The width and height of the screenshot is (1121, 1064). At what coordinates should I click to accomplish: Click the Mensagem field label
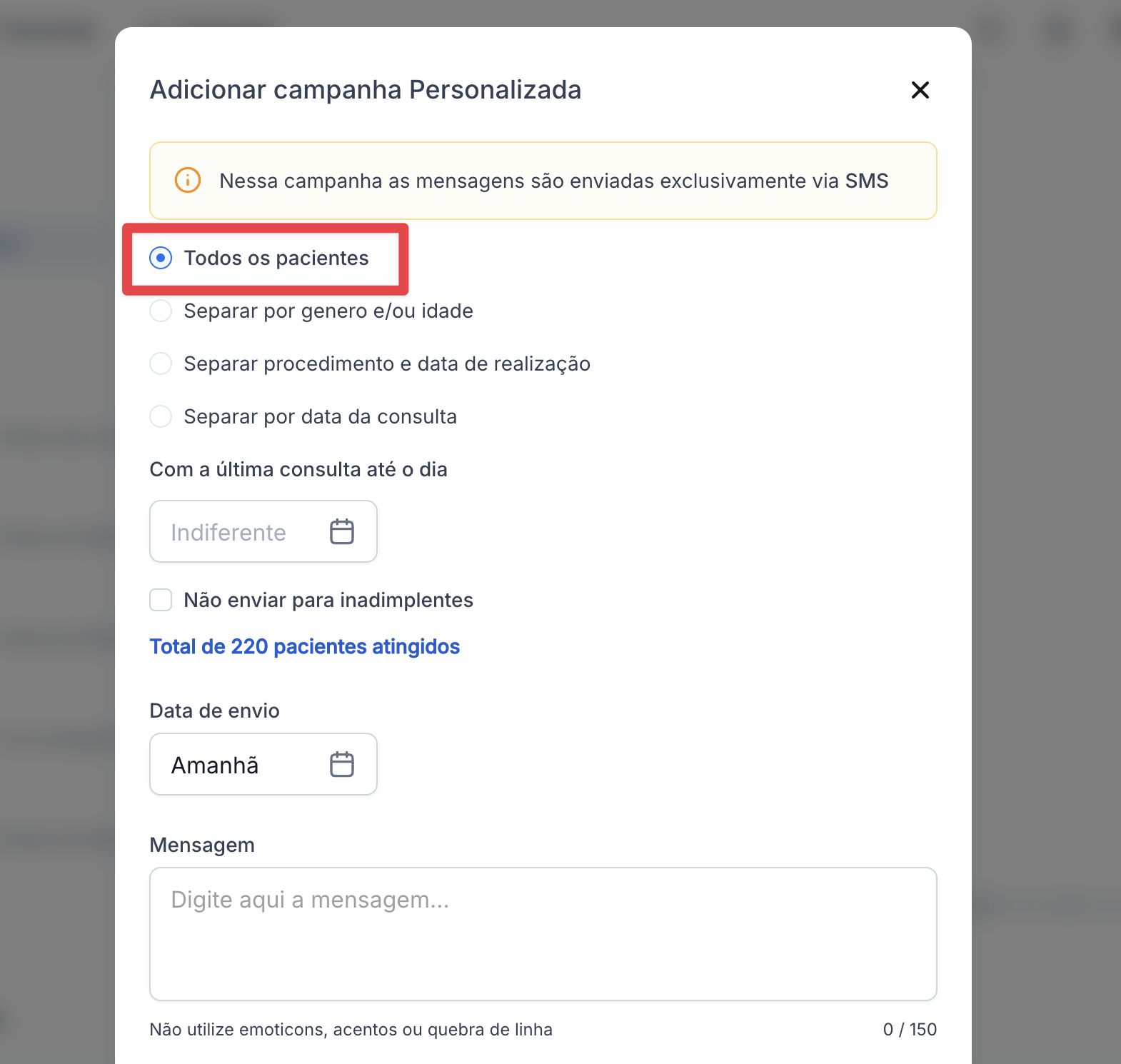coord(202,845)
